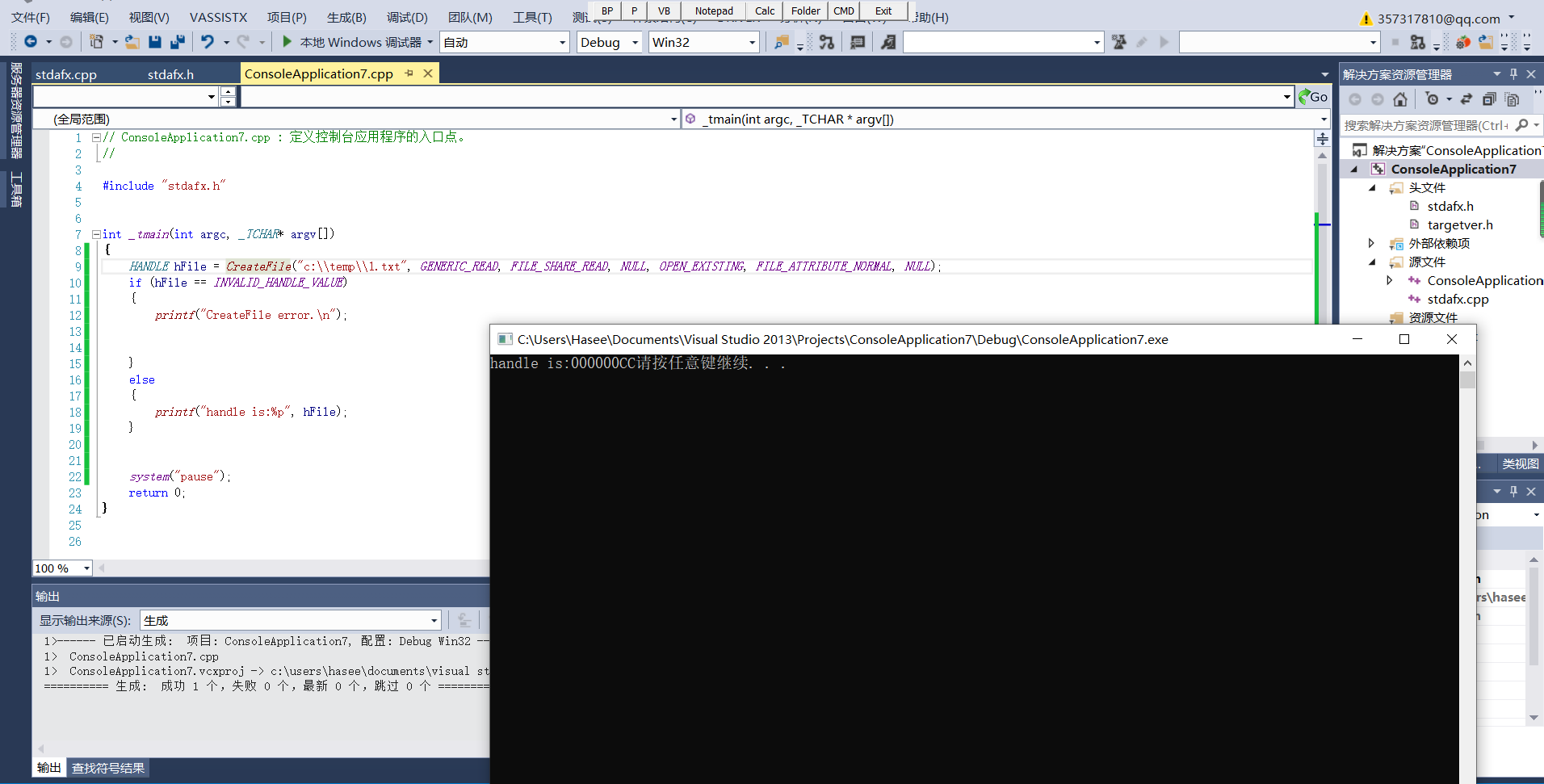The height and width of the screenshot is (784, 1544).
Task: Save the current file with floppy icon
Action: 155,42
